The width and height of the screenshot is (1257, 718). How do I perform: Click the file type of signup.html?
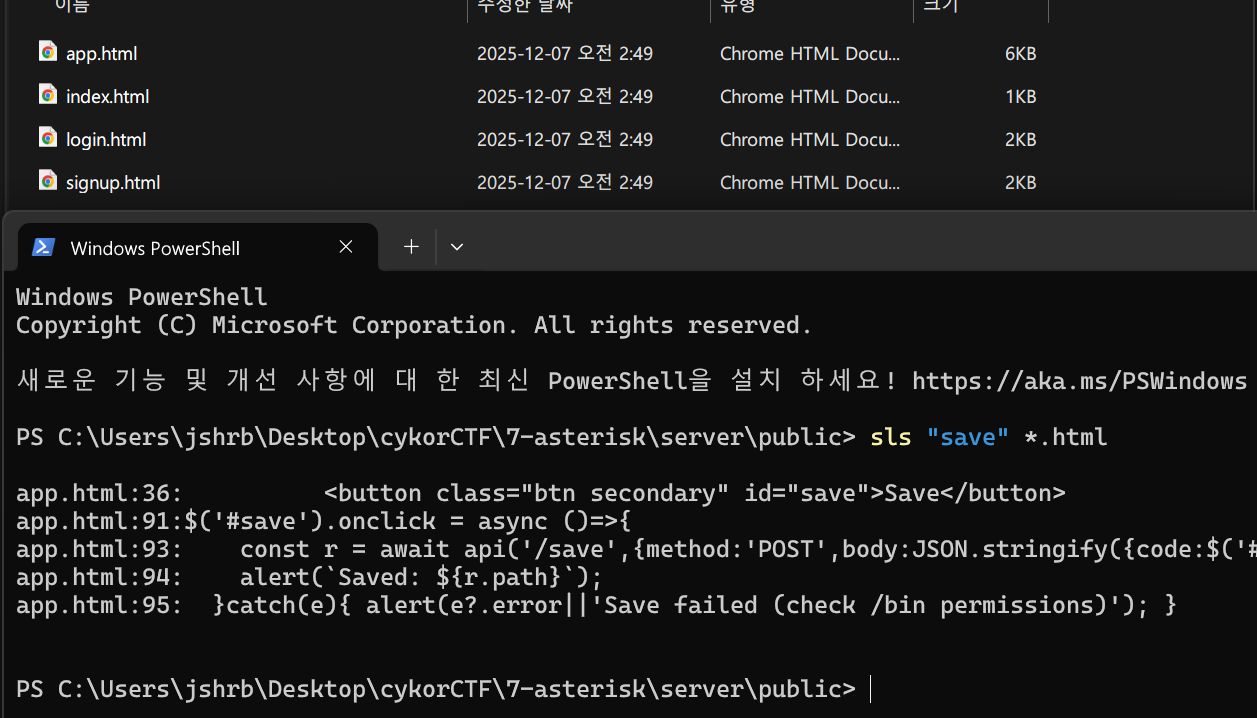coord(810,183)
